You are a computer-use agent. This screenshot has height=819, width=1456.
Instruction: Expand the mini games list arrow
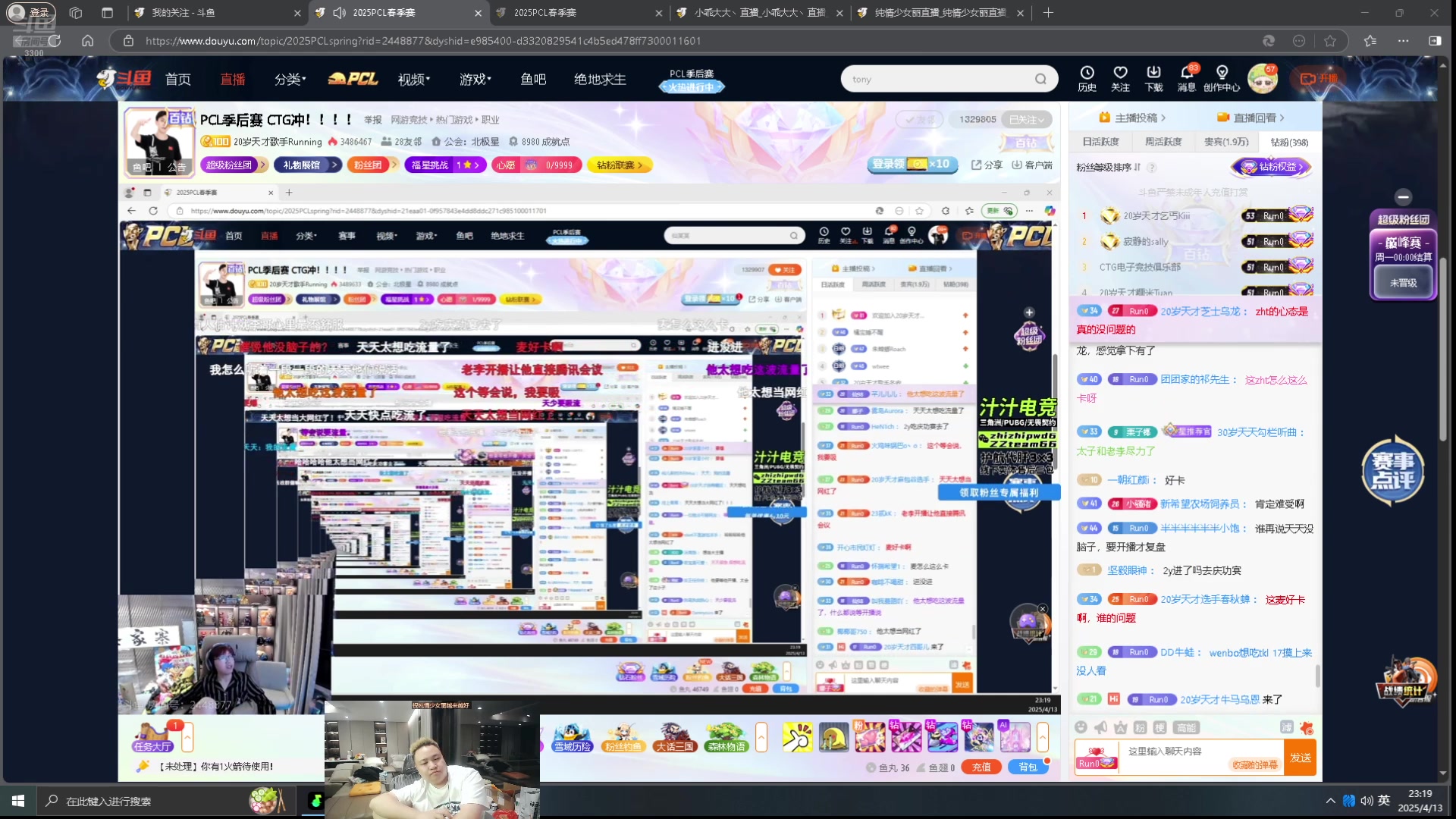click(761, 737)
